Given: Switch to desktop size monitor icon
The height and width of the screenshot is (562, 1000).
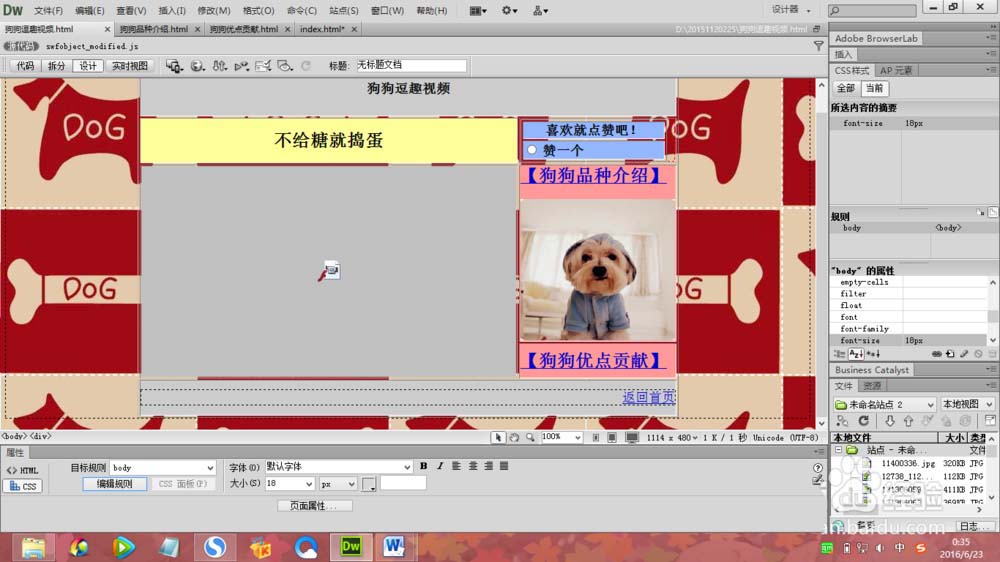Looking at the screenshot, I should 632,438.
